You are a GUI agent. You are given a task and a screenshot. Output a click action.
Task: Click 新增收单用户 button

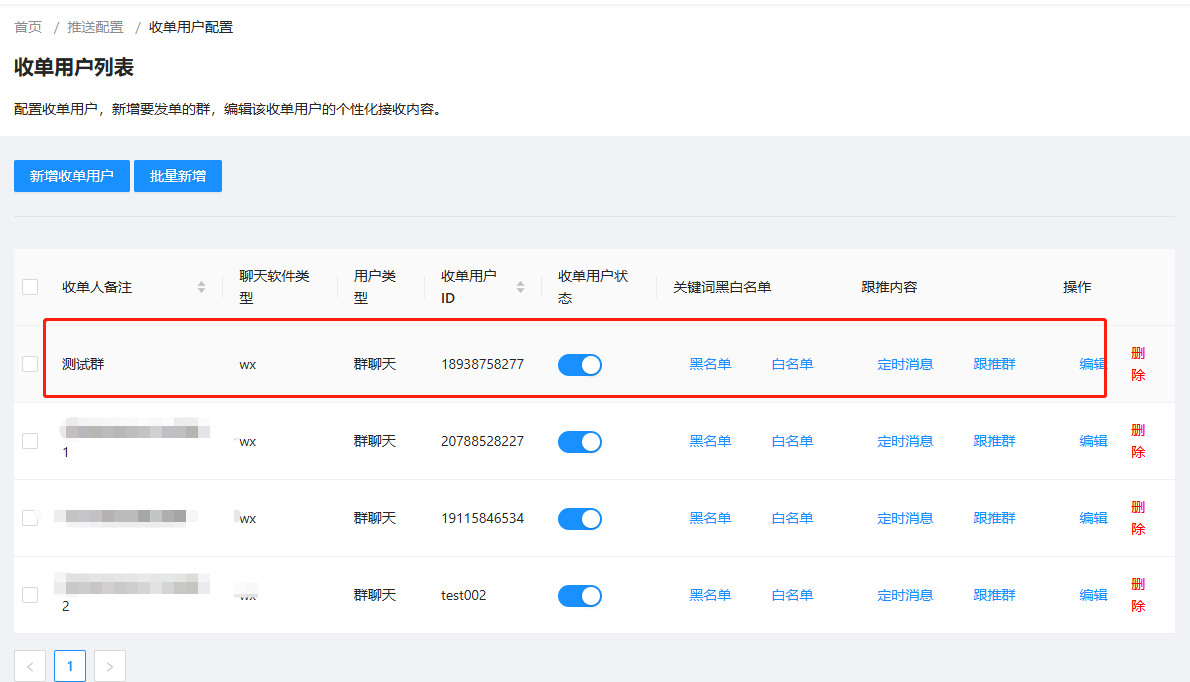[x=72, y=176]
